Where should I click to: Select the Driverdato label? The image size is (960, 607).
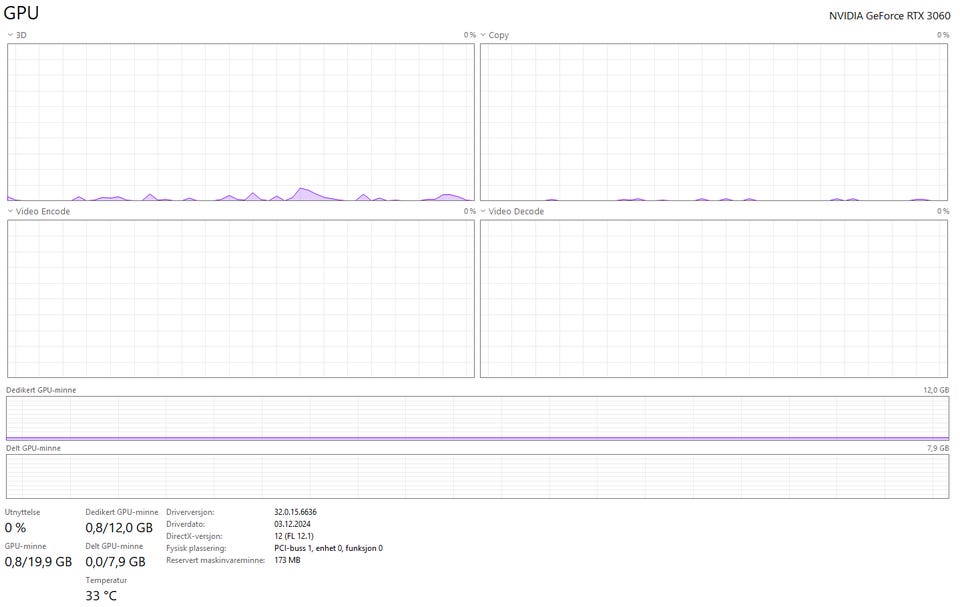tap(186, 524)
